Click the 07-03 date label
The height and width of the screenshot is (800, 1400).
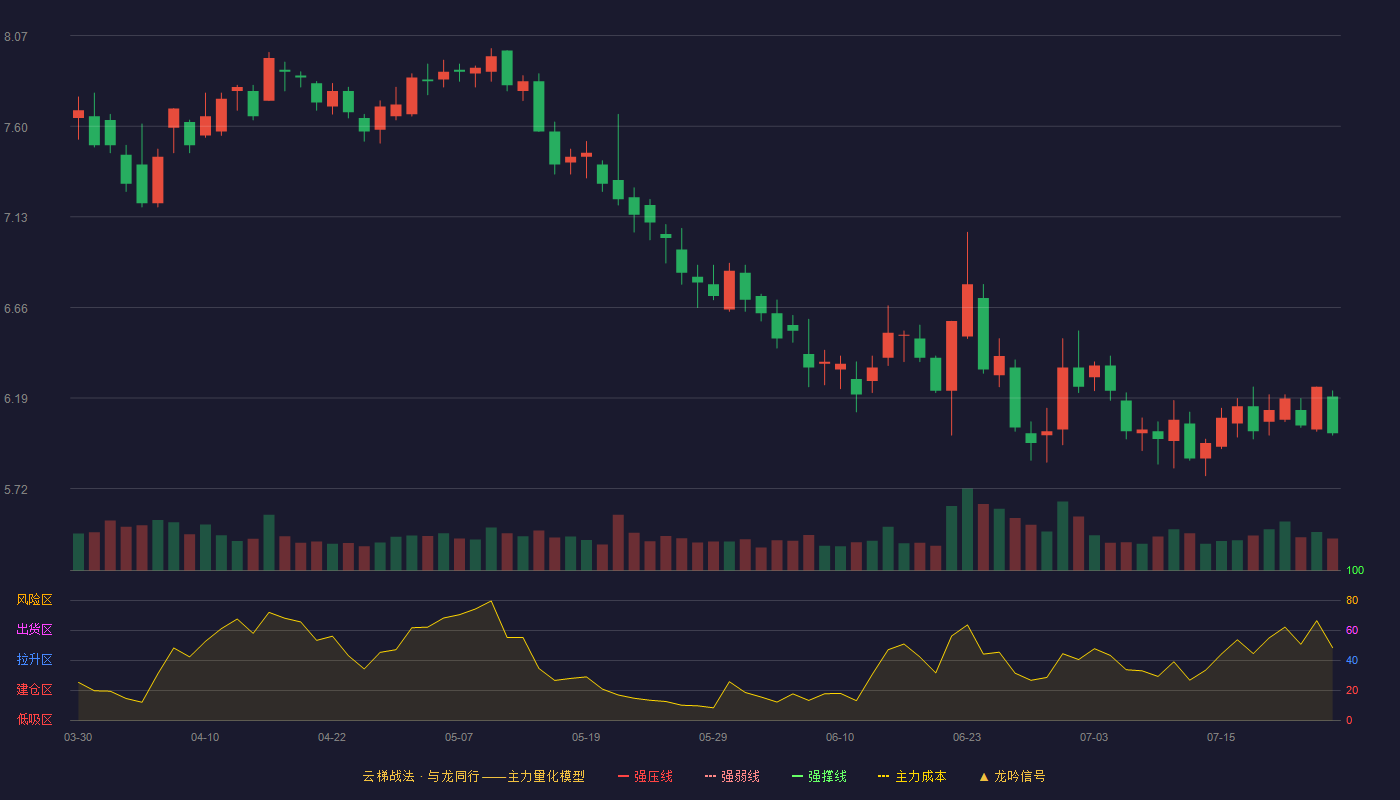(x=1094, y=737)
